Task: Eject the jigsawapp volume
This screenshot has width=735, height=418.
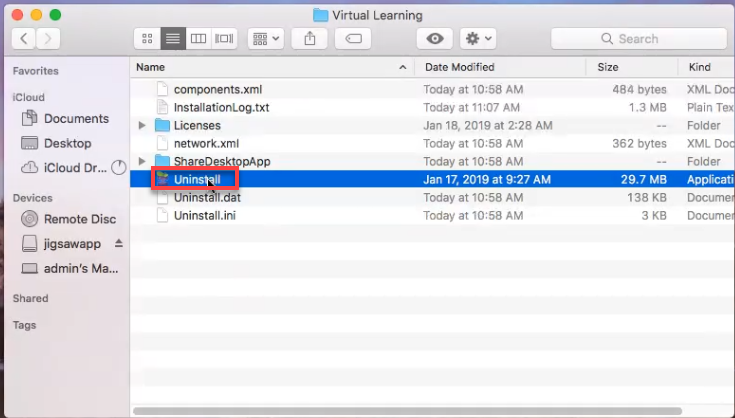Action: click(x=119, y=244)
